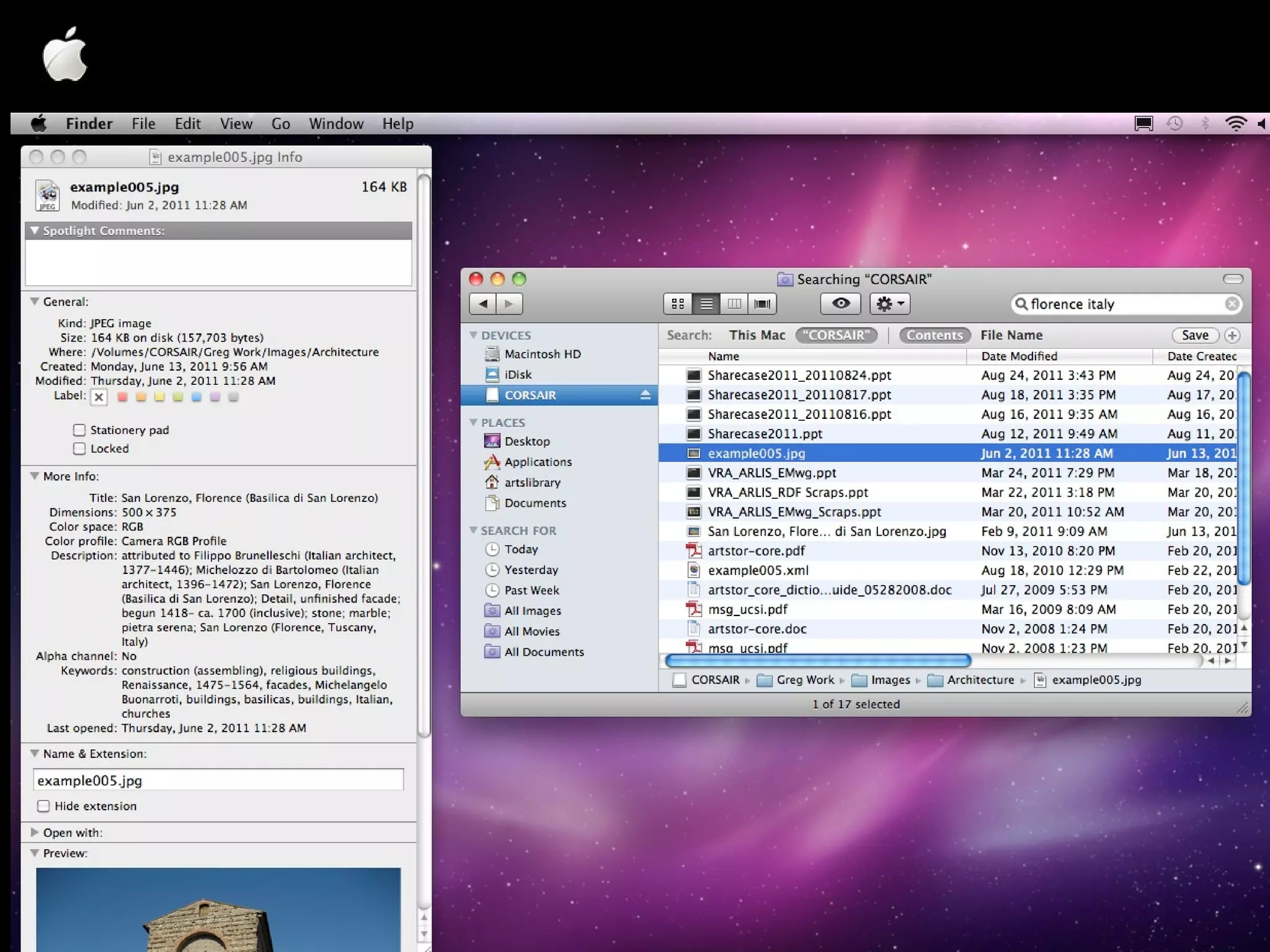Eject the CORSAIR drive
This screenshot has height=952, width=1270.
click(x=645, y=395)
